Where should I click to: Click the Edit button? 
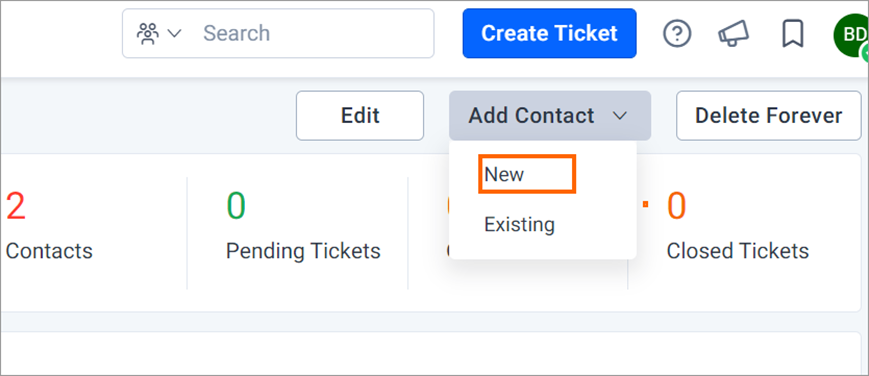pyautogui.click(x=360, y=115)
